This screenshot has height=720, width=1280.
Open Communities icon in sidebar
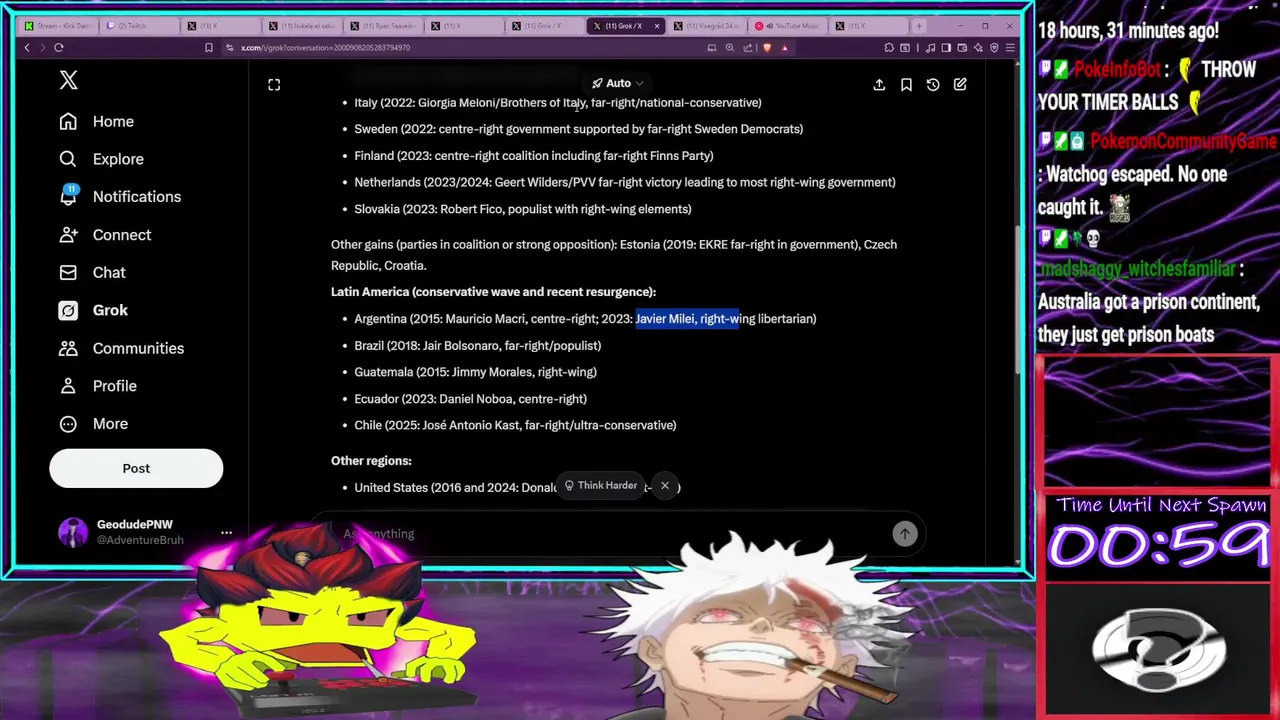[x=68, y=348]
